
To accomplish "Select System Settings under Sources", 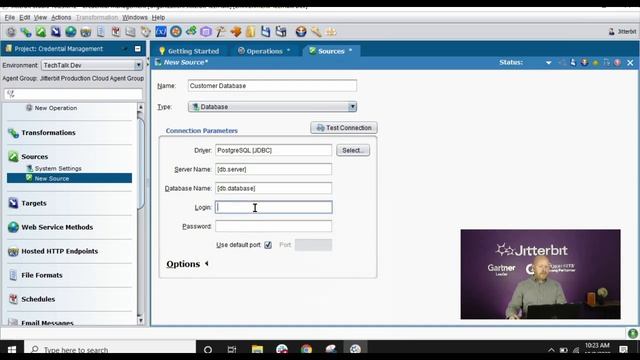I will pyautogui.click(x=58, y=168).
